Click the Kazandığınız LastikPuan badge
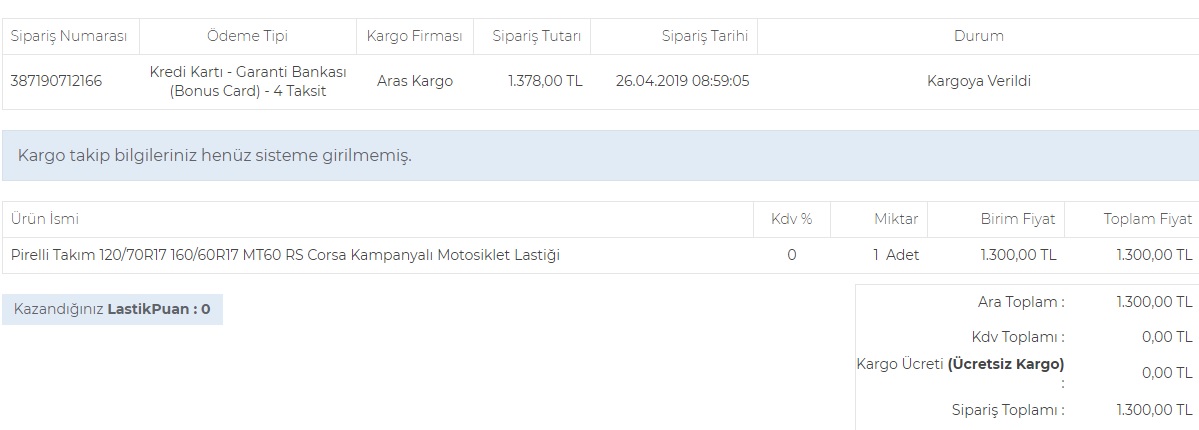Screen dimensions: 1199x430 112,309
